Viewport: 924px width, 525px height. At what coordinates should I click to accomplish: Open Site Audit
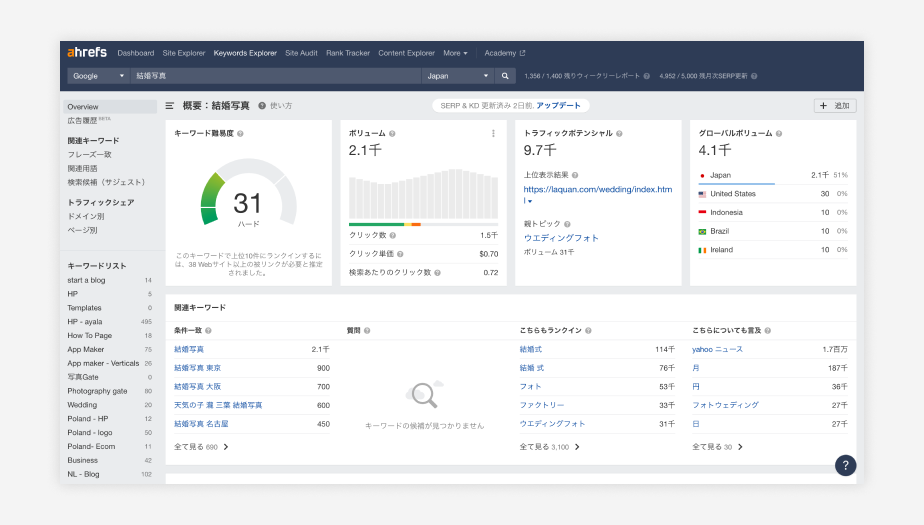[301, 53]
